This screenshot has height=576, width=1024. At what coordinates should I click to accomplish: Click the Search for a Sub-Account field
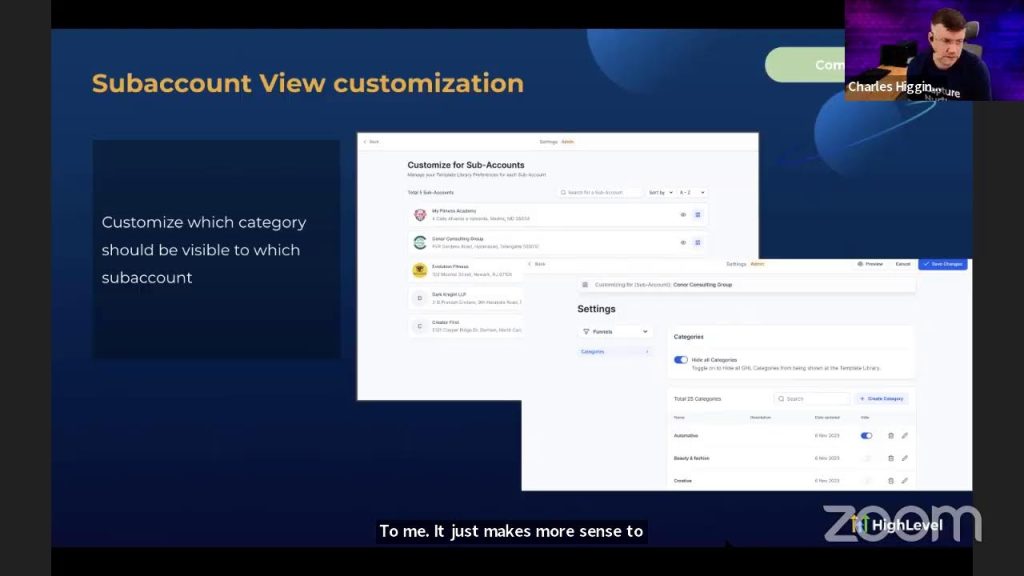tap(600, 193)
